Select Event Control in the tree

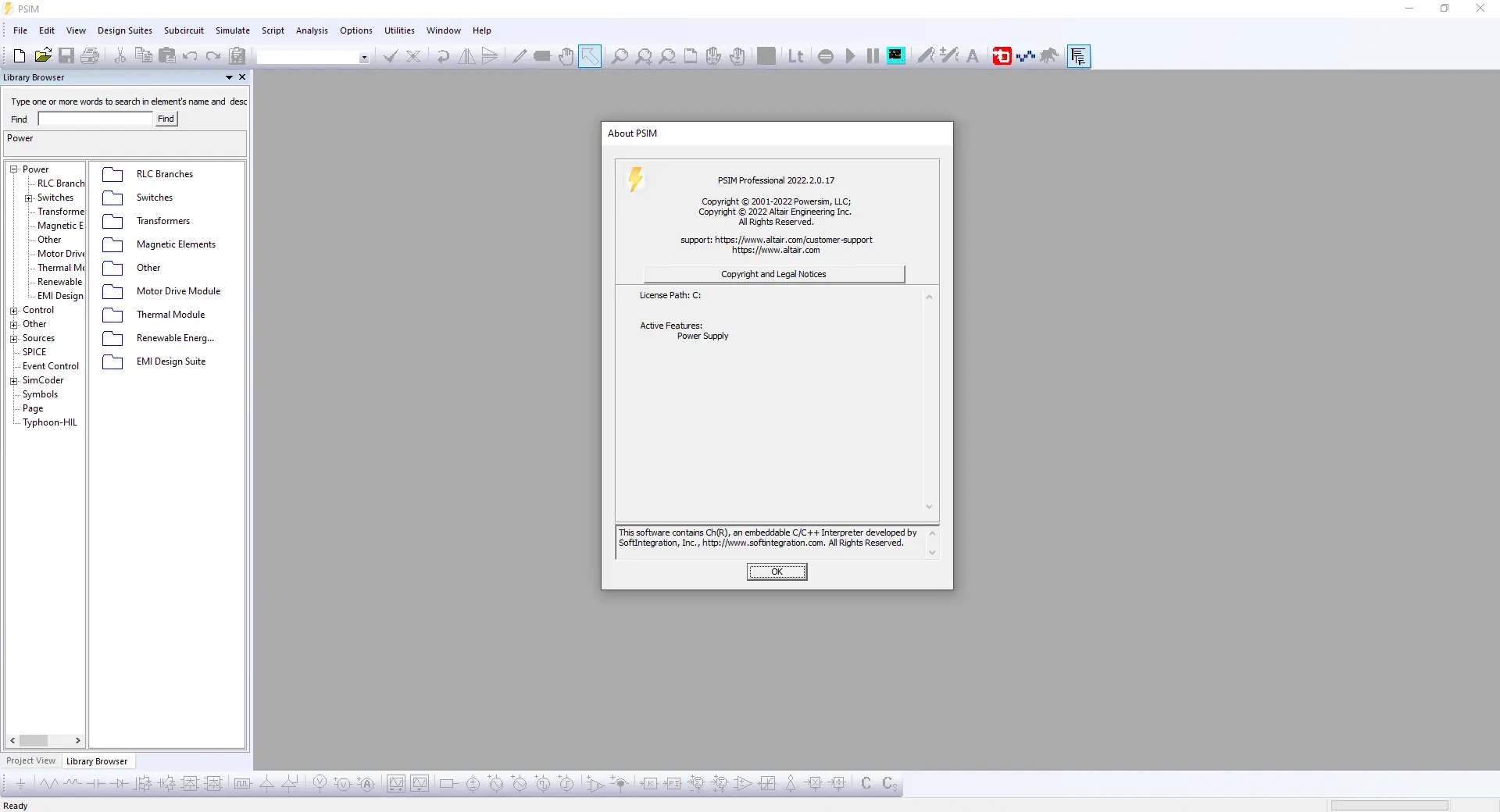[51, 366]
